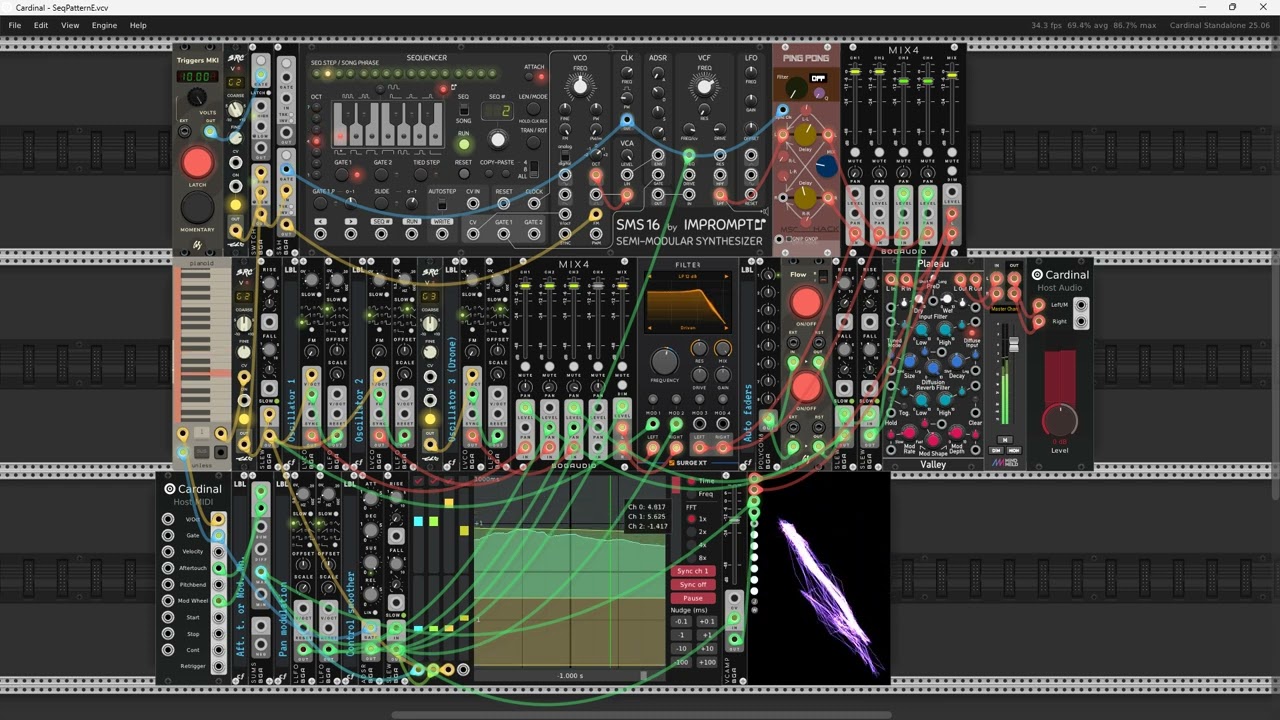Viewport: 1280px width, 720px height.
Task: Open the Engine menu
Action: (x=104, y=25)
